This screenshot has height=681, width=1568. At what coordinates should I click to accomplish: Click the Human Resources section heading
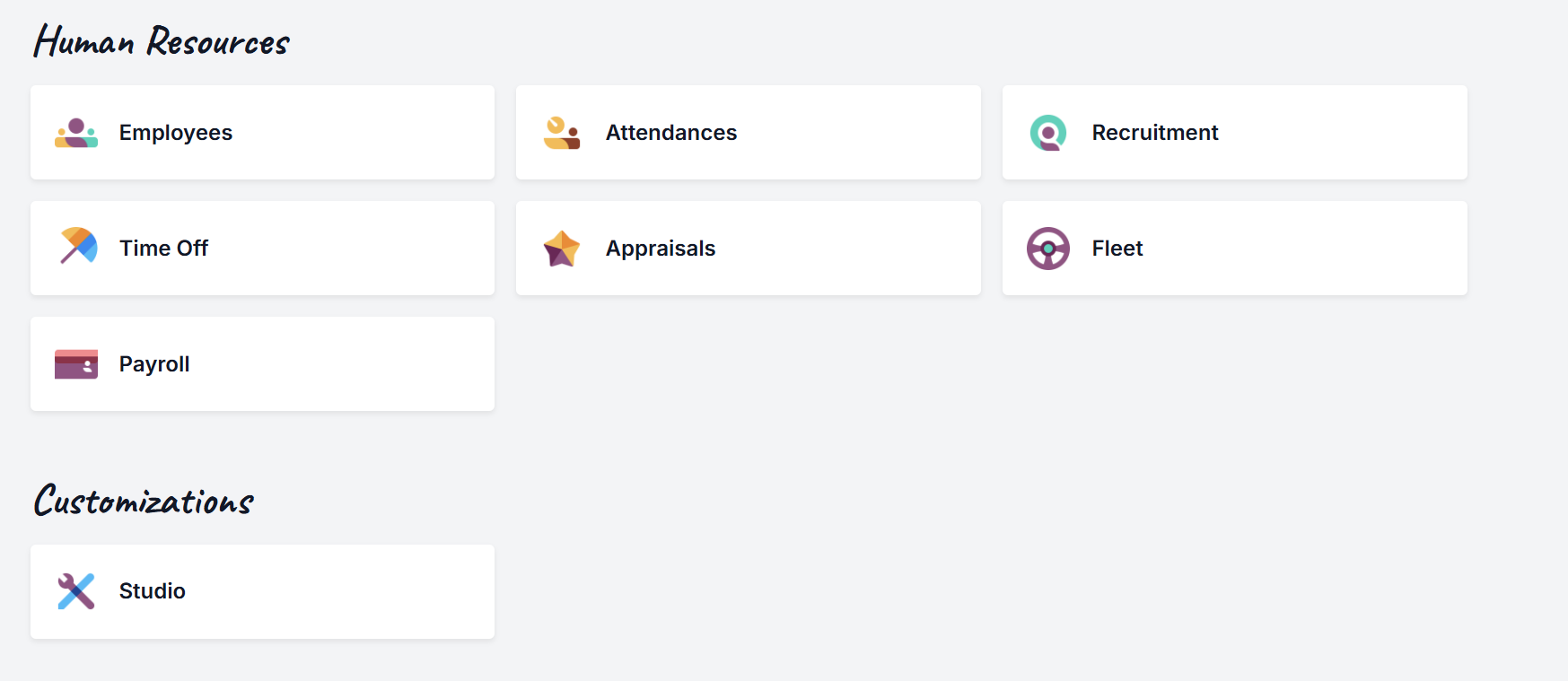162,42
